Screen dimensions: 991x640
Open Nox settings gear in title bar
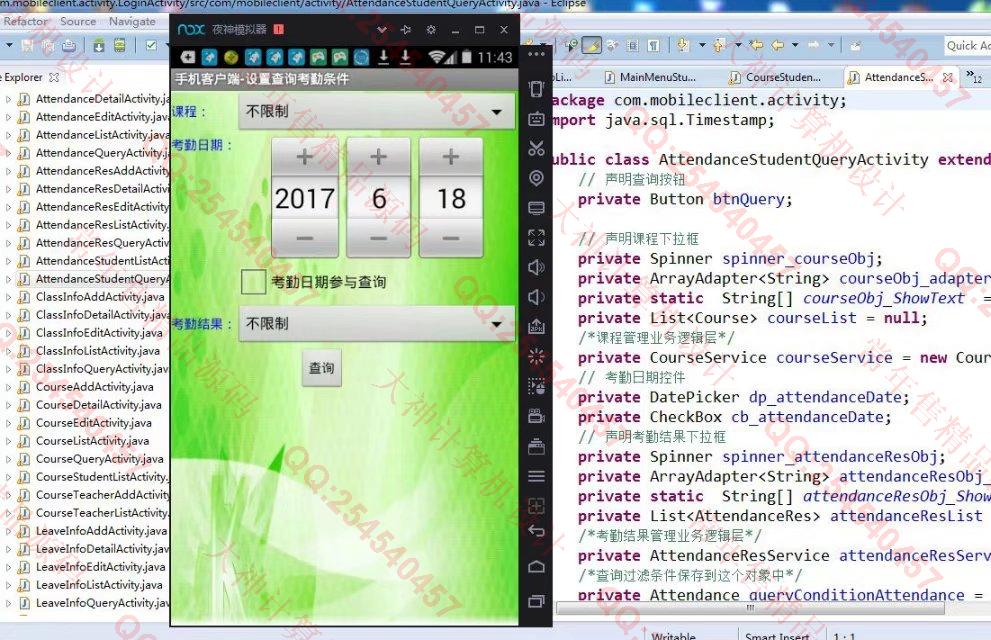coord(431,30)
